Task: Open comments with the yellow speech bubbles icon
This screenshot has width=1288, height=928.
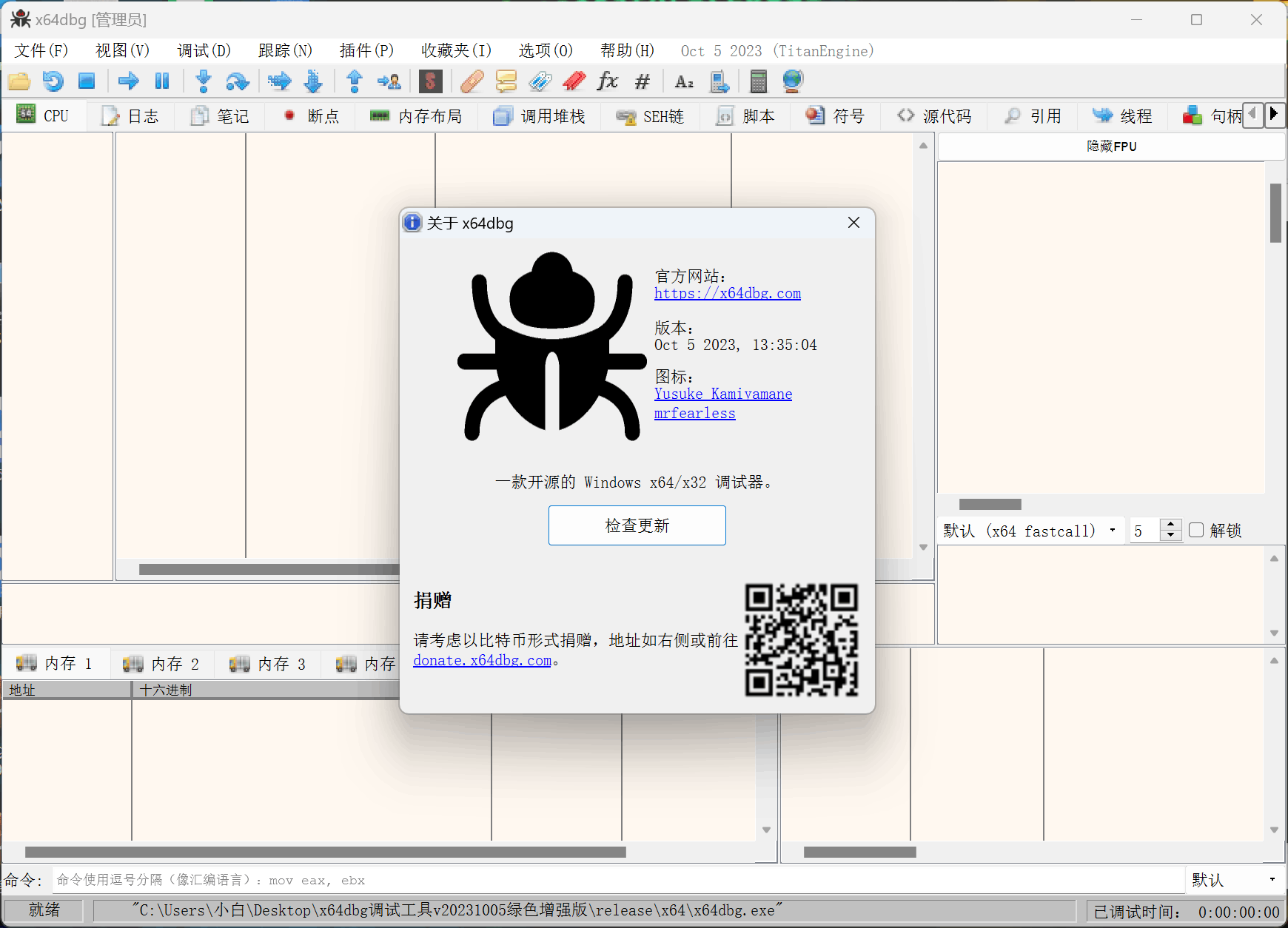Action: [x=506, y=81]
